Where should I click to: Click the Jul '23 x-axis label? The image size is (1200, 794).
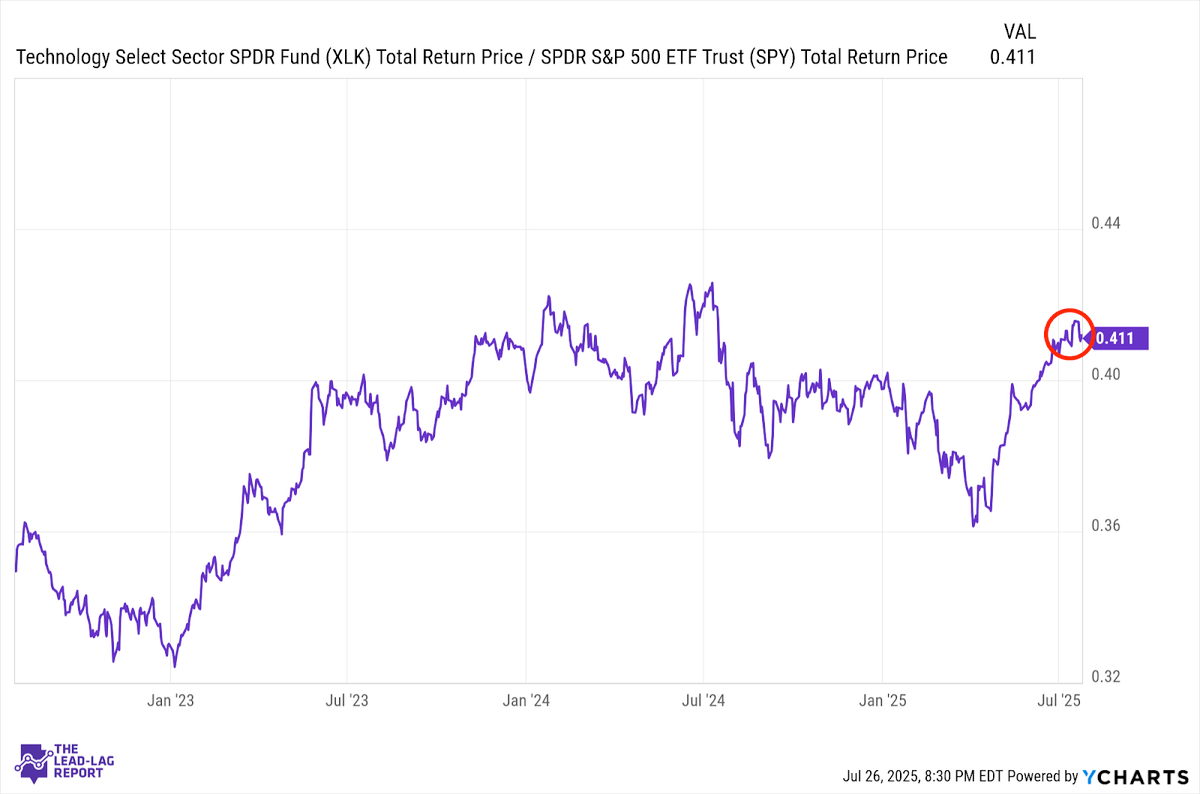(x=349, y=699)
